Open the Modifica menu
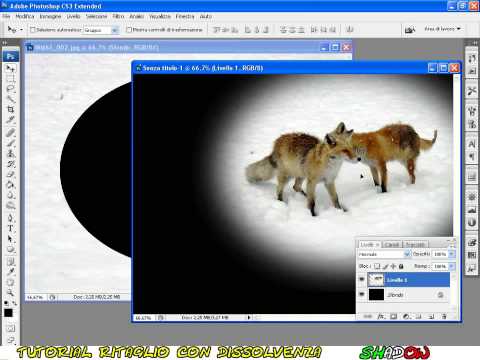 [x=25, y=16]
